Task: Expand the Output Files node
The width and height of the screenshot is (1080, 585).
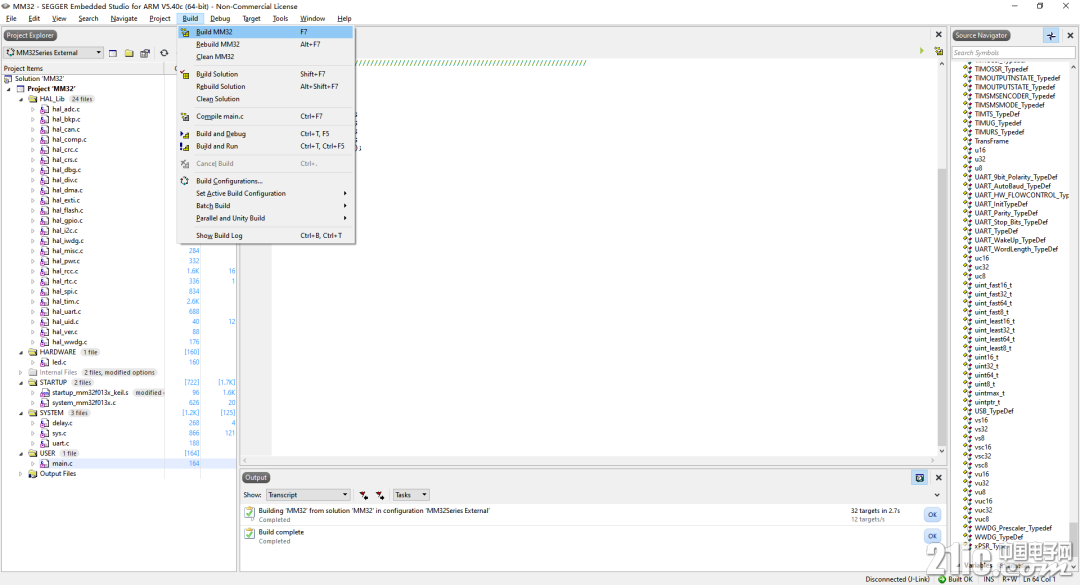Action: pyautogui.click(x=21, y=474)
